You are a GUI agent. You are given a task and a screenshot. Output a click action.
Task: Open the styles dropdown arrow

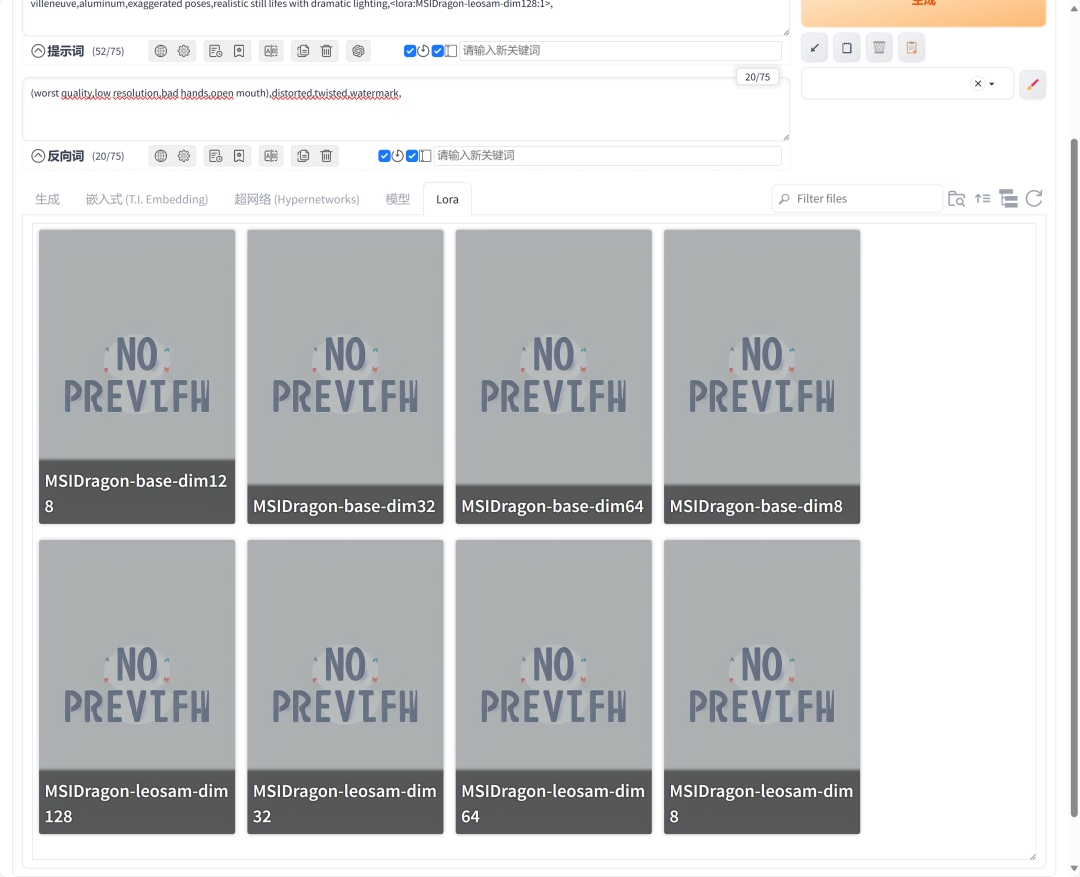[992, 84]
